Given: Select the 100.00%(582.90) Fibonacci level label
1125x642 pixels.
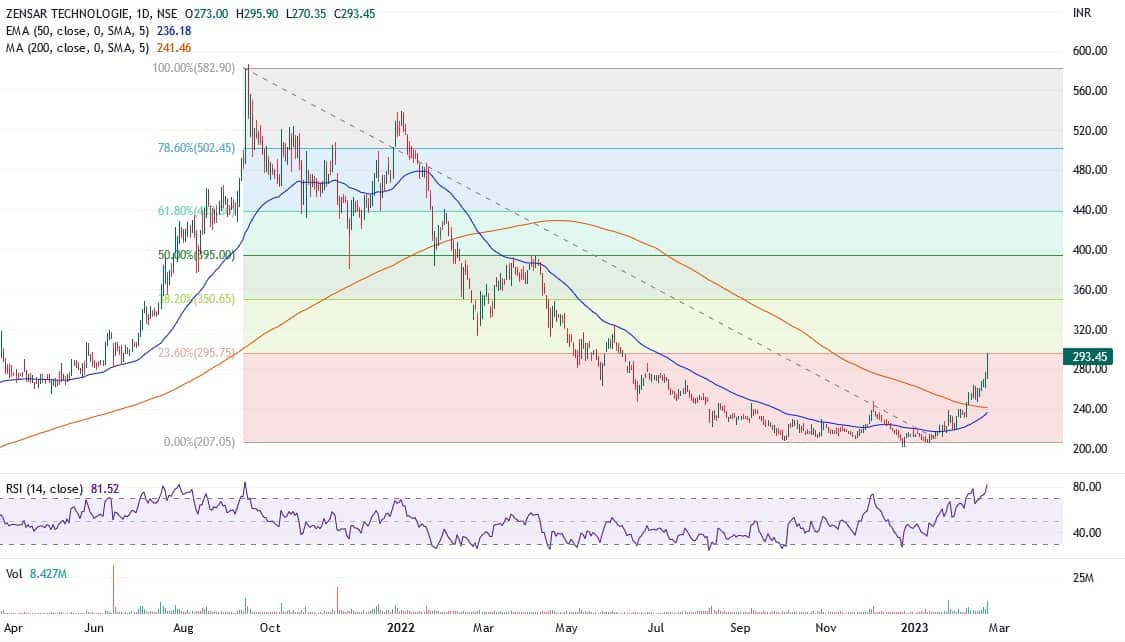Looking at the screenshot, I should (x=194, y=68).
